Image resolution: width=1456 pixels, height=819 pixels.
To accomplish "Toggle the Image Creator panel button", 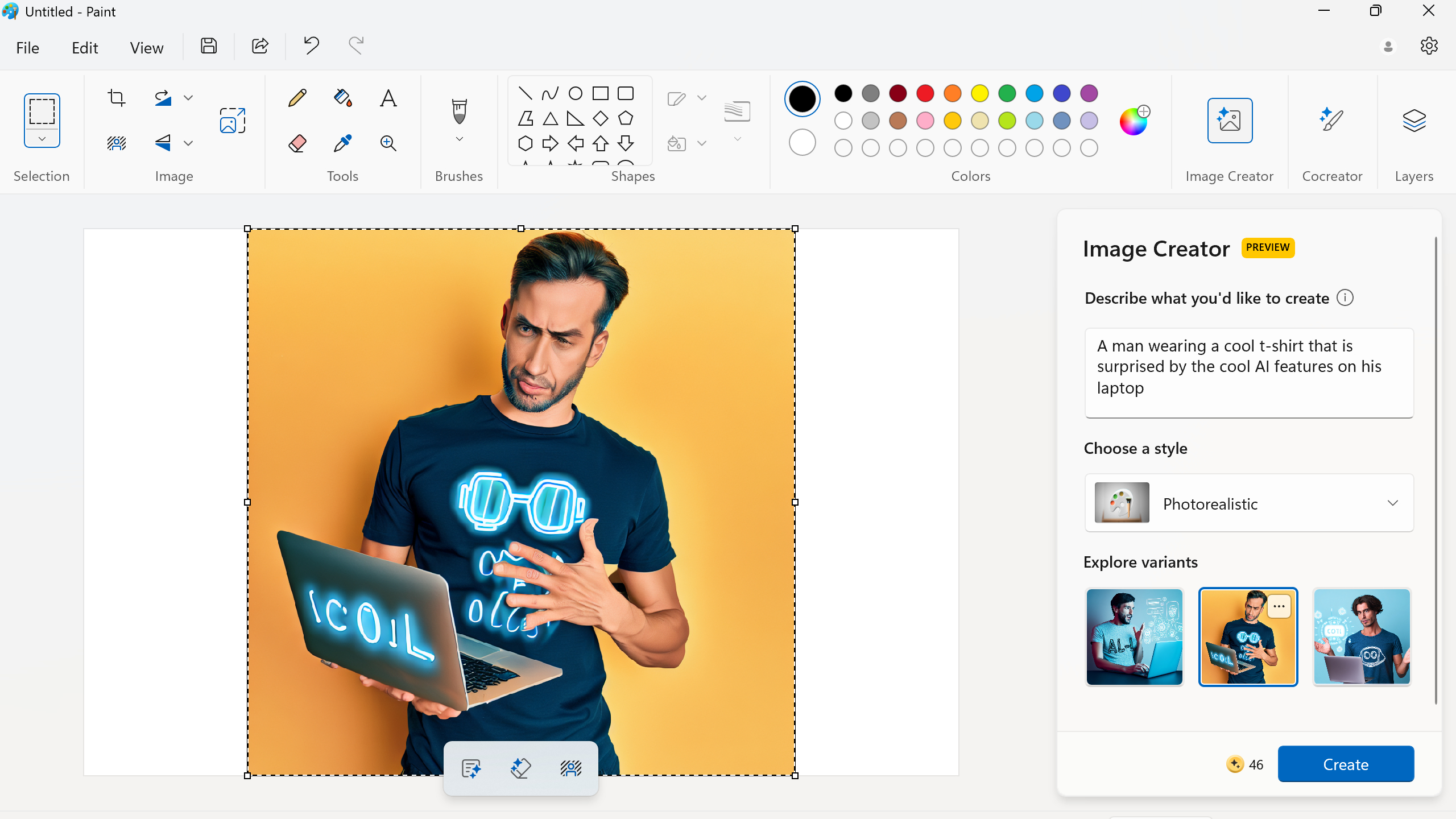I will [x=1229, y=121].
